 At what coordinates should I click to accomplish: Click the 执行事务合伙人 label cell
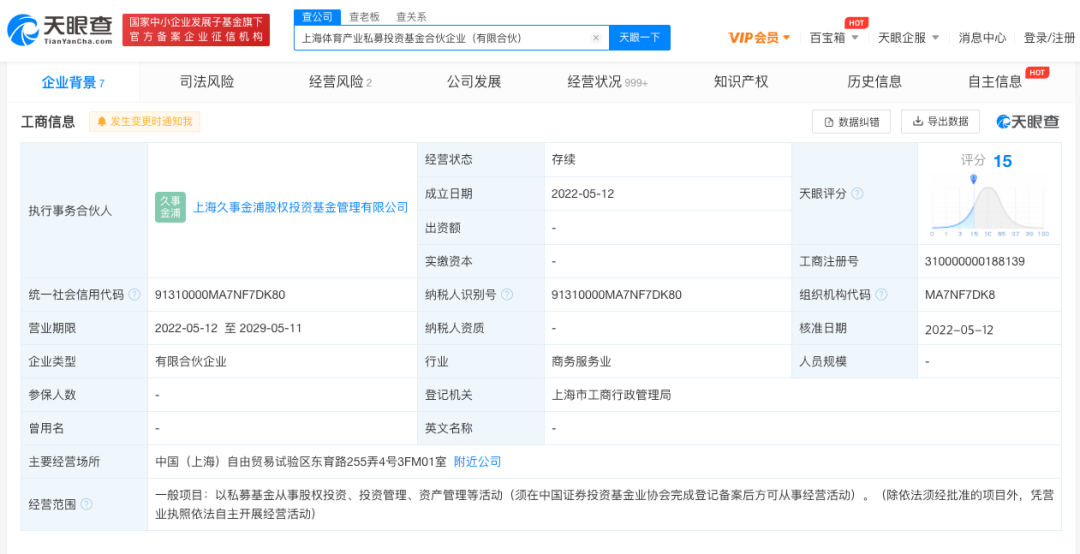pyautogui.click(x=85, y=210)
